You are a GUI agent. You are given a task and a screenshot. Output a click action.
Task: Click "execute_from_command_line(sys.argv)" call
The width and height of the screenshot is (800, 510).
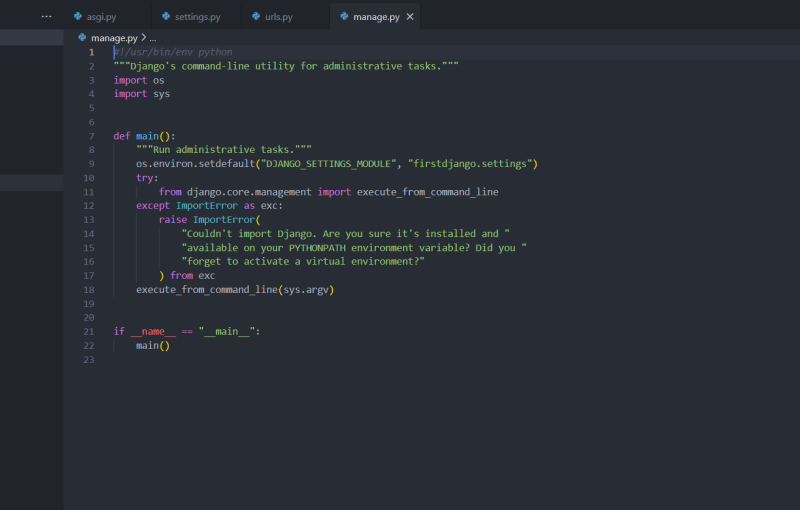[x=235, y=290]
